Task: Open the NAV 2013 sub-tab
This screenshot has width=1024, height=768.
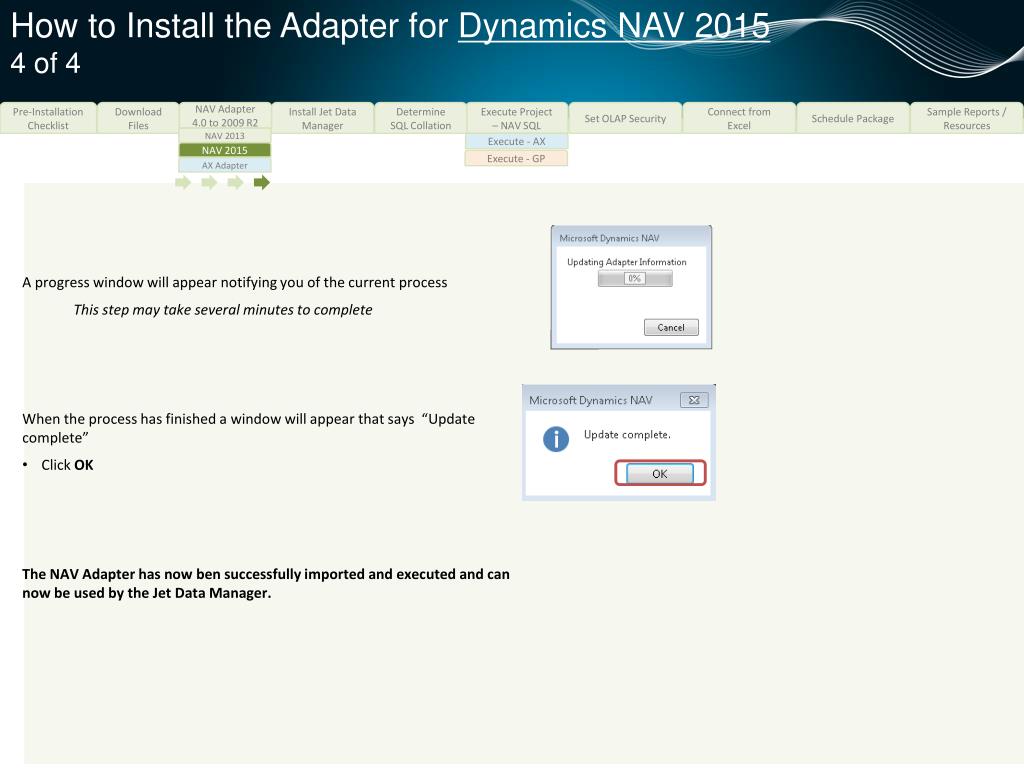Action: [x=225, y=136]
